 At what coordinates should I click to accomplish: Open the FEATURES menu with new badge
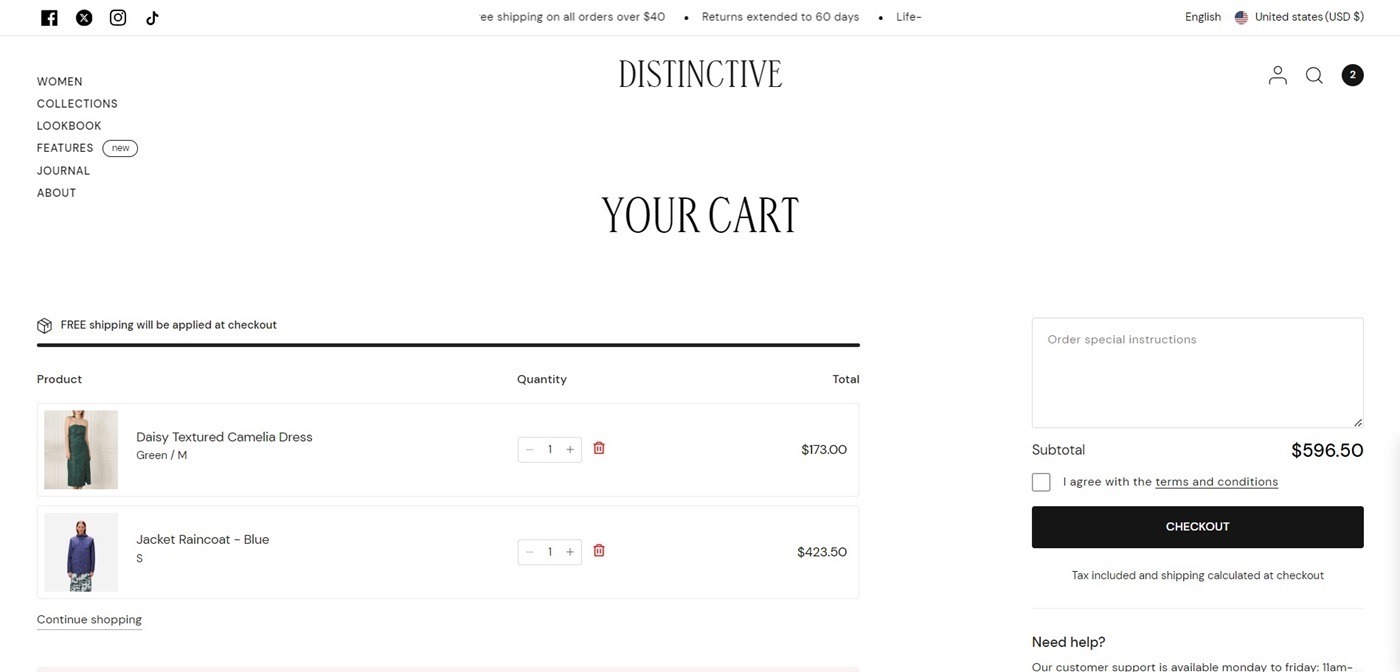pyautogui.click(x=65, y=146)
